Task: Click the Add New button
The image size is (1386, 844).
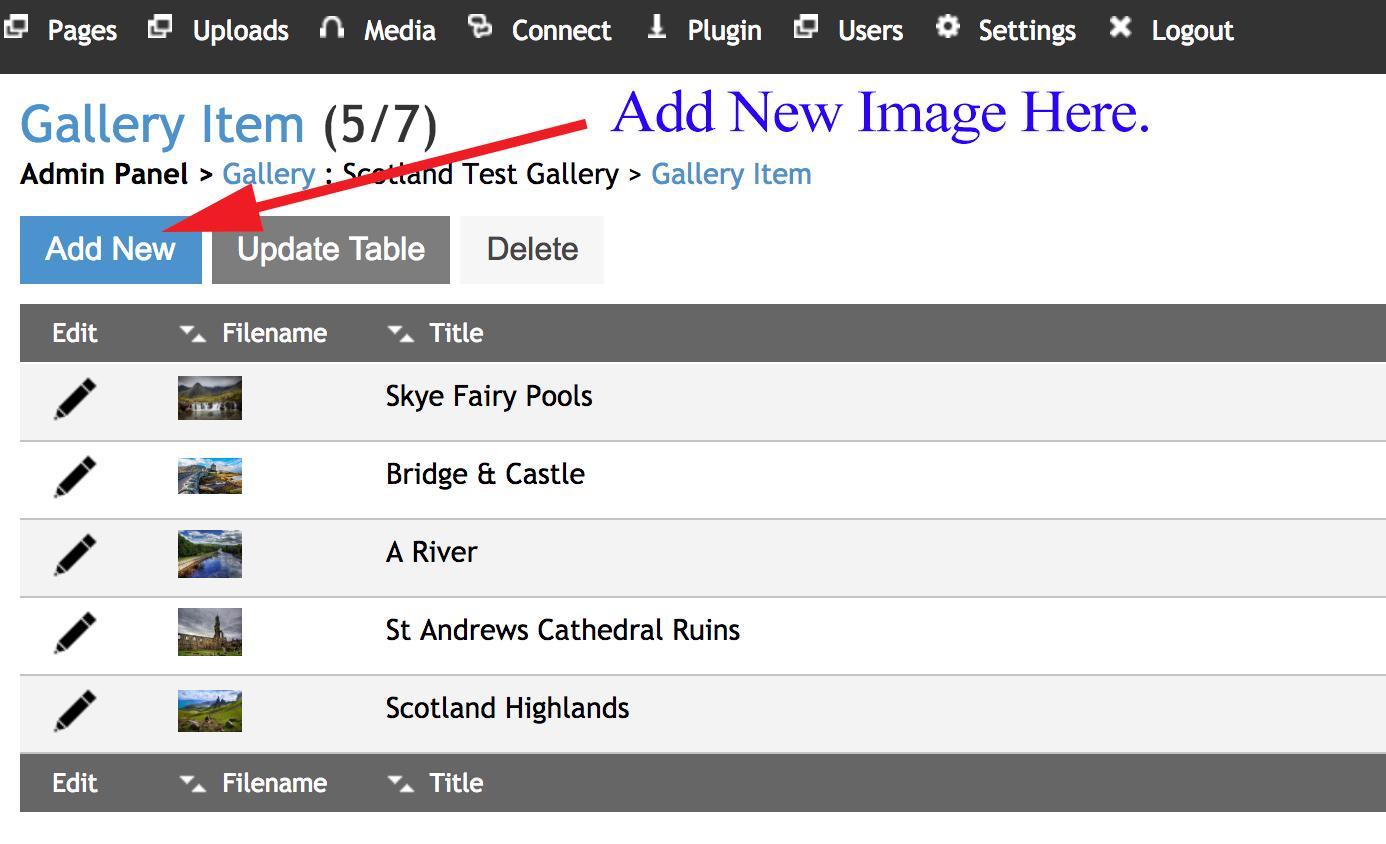Action: (109, 249)
